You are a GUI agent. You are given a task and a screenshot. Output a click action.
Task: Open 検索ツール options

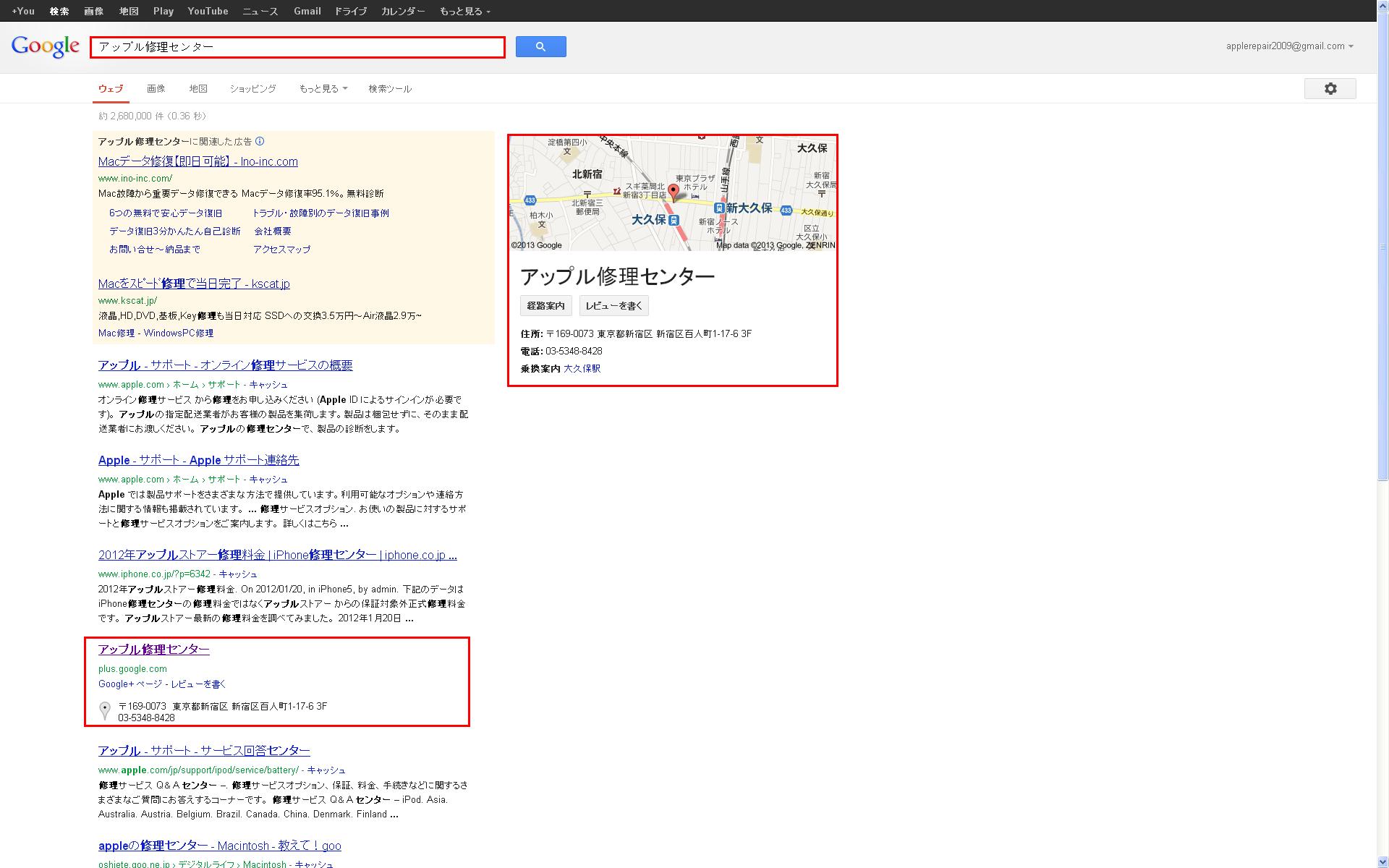[390, 88]
